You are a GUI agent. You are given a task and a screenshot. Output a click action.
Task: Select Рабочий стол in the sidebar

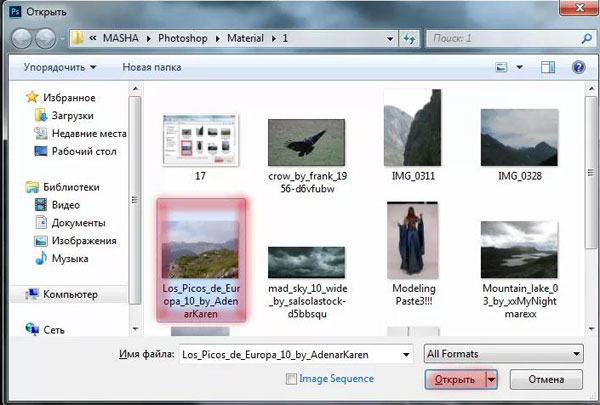click(84, 151)
